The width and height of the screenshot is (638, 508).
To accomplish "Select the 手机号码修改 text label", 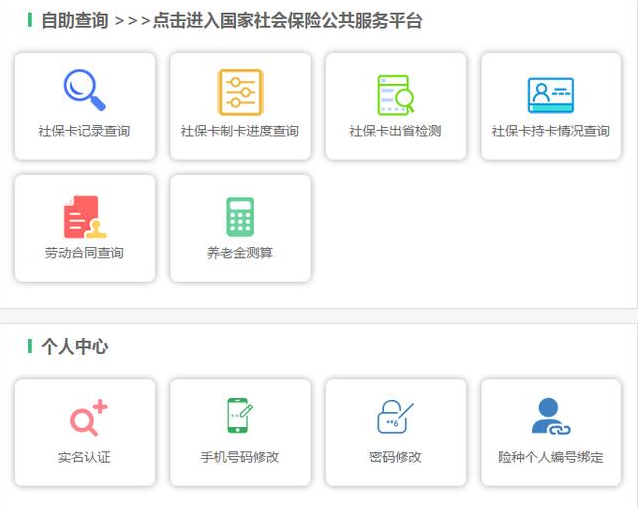I will pyautogui.click(x=240, y=457).
